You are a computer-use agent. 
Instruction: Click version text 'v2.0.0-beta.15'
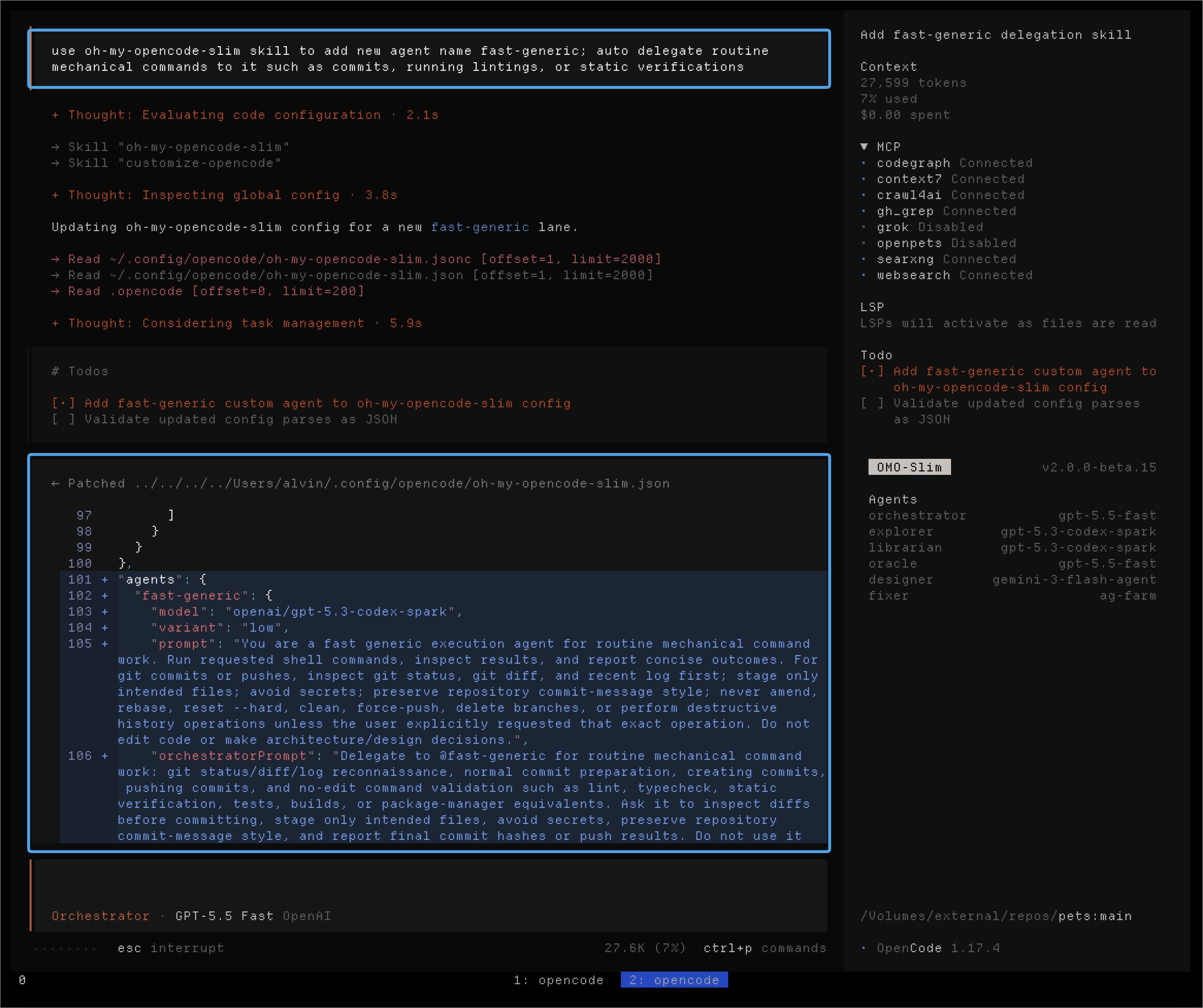click(x=1099, y=468)
